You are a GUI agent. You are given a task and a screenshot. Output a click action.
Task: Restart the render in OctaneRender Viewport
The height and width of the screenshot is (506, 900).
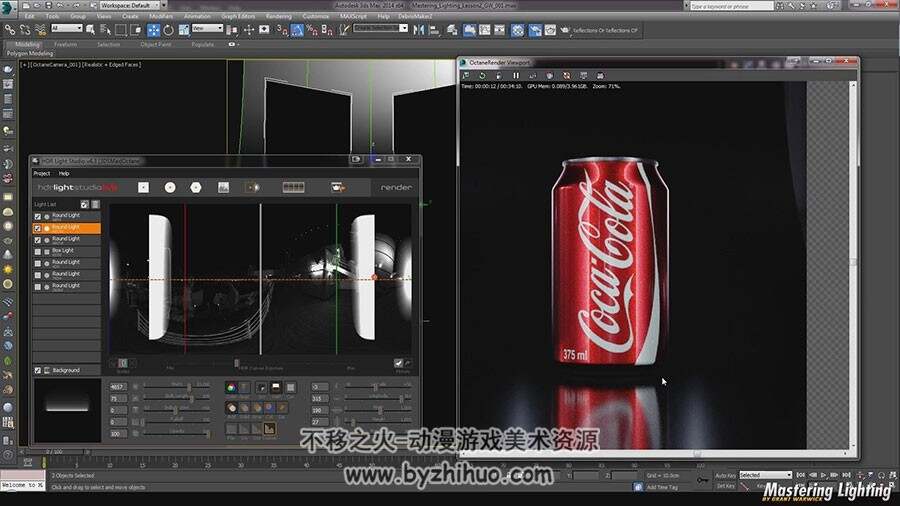pyautogui.click(x=482, y=76)
